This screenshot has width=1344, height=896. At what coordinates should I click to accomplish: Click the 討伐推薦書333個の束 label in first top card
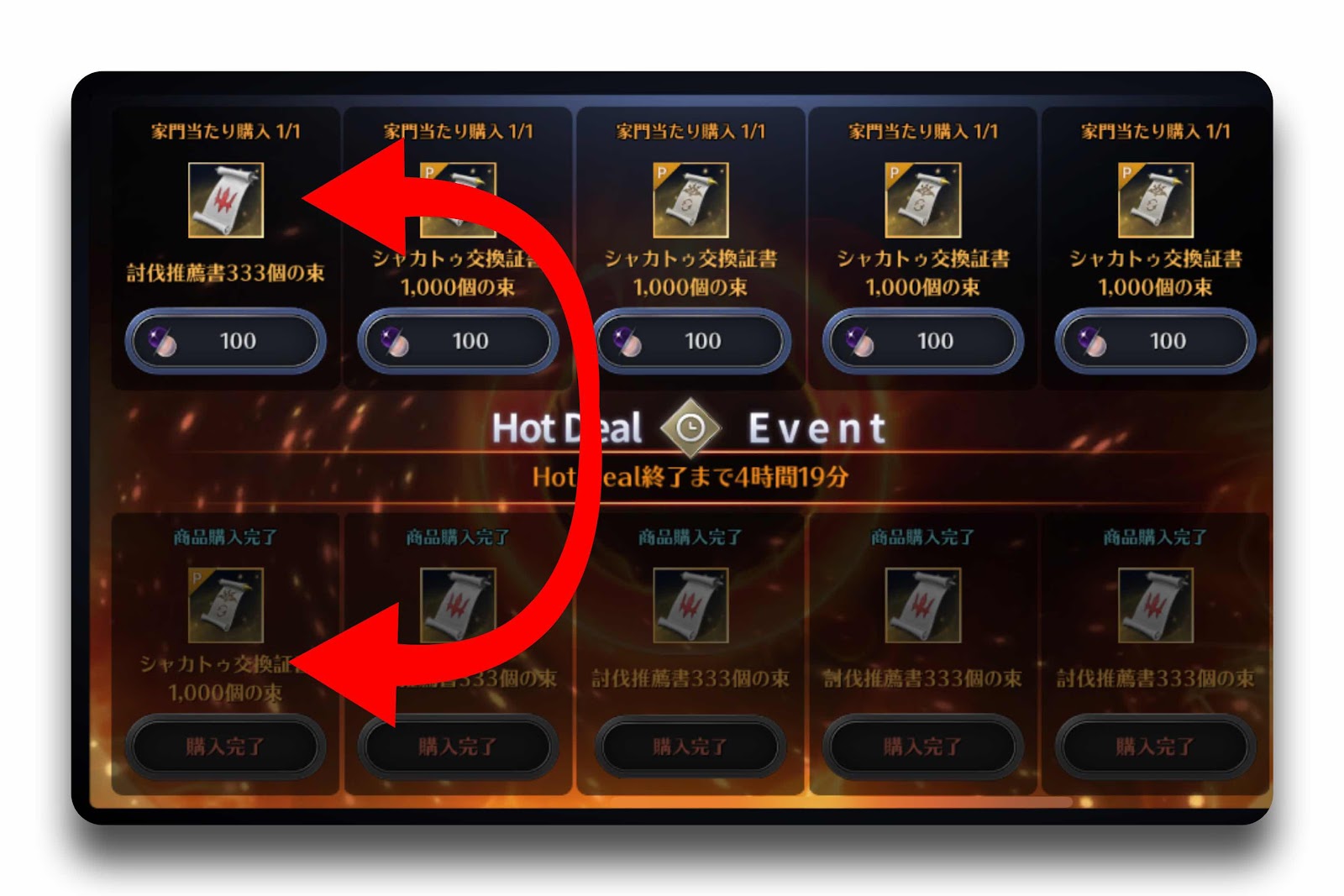tap(225, 273)
